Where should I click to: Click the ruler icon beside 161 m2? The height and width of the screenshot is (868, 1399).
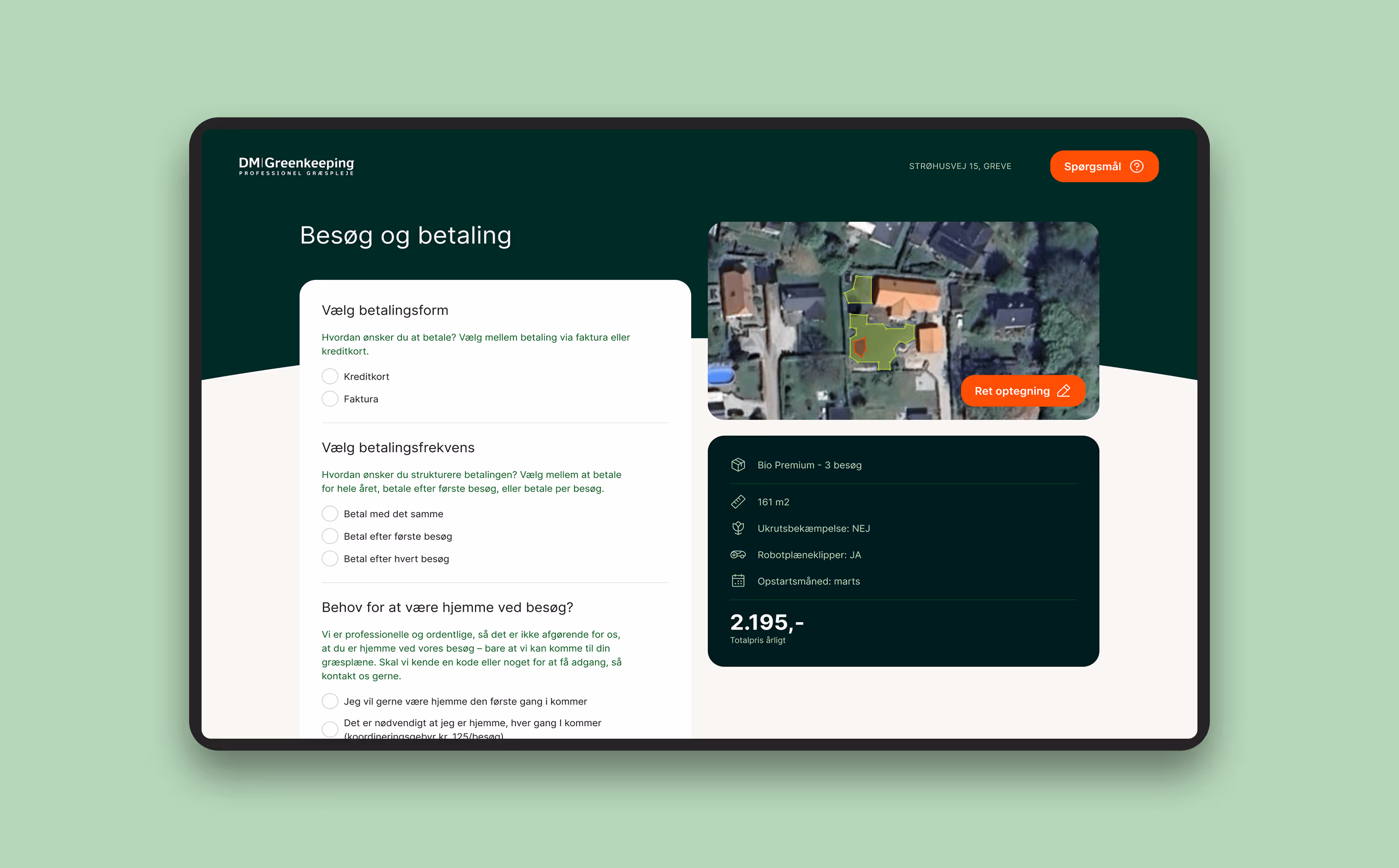tap(738, 502)
